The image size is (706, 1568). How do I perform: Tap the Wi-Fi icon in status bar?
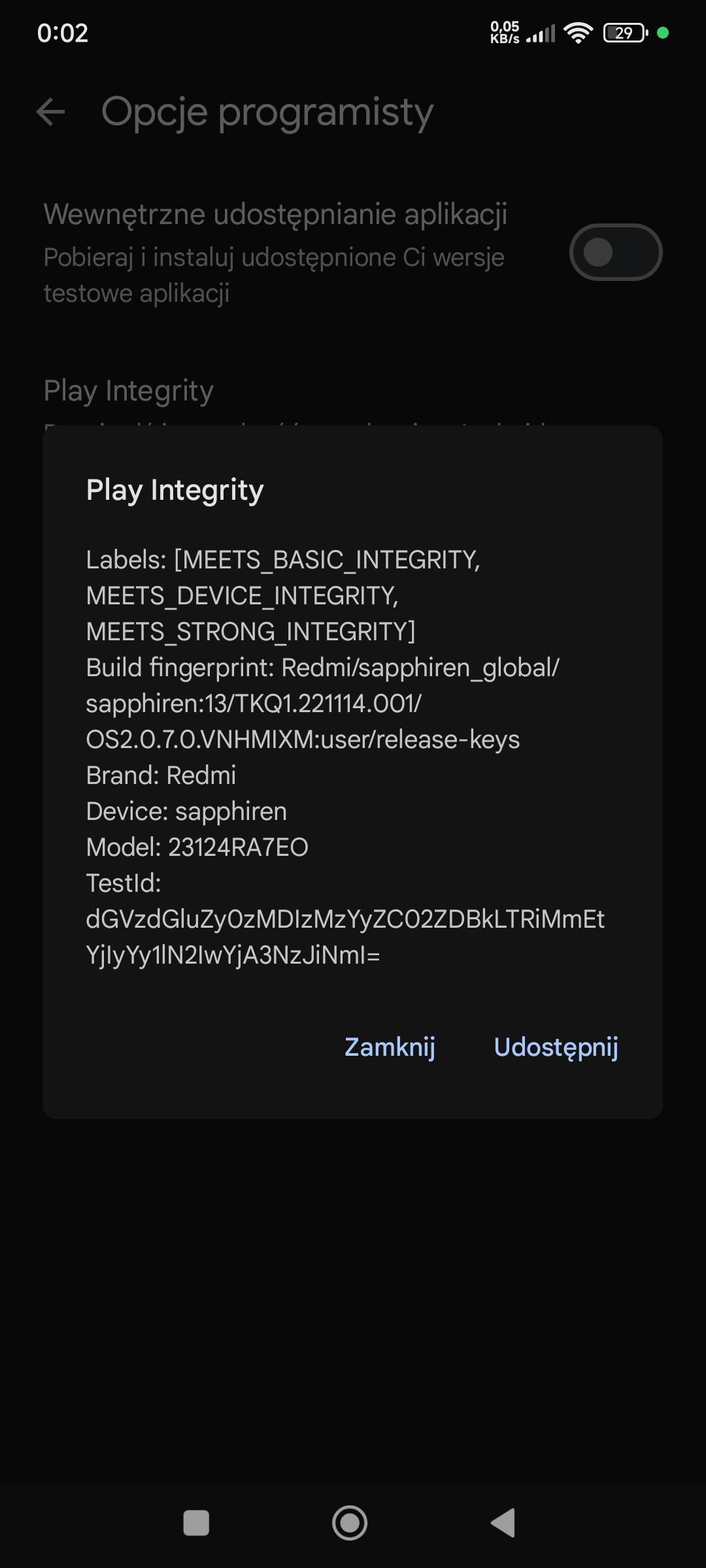[x=578, y=33]
